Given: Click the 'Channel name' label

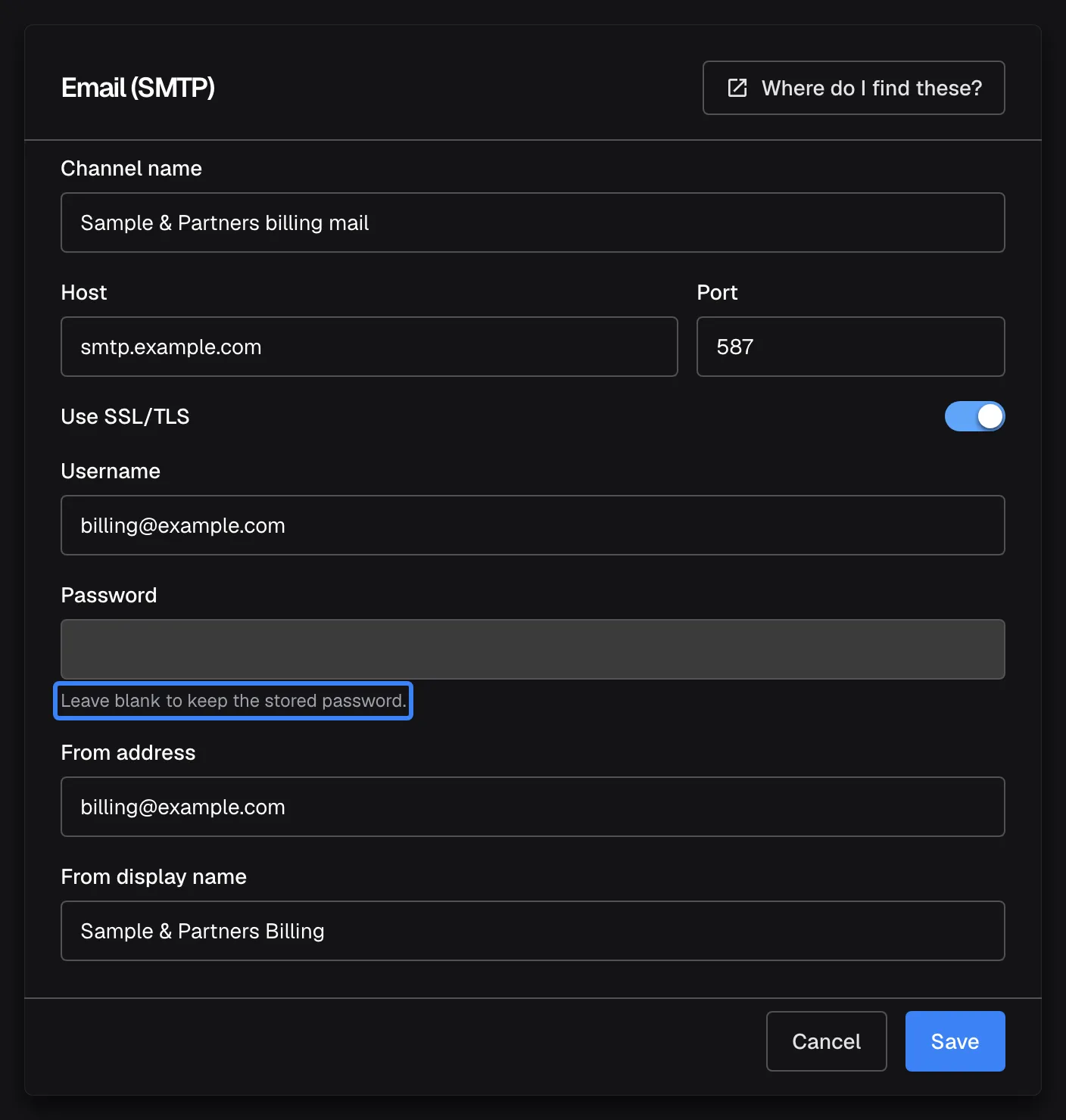Looking at the screenshot, I should (x=131, y=168).
